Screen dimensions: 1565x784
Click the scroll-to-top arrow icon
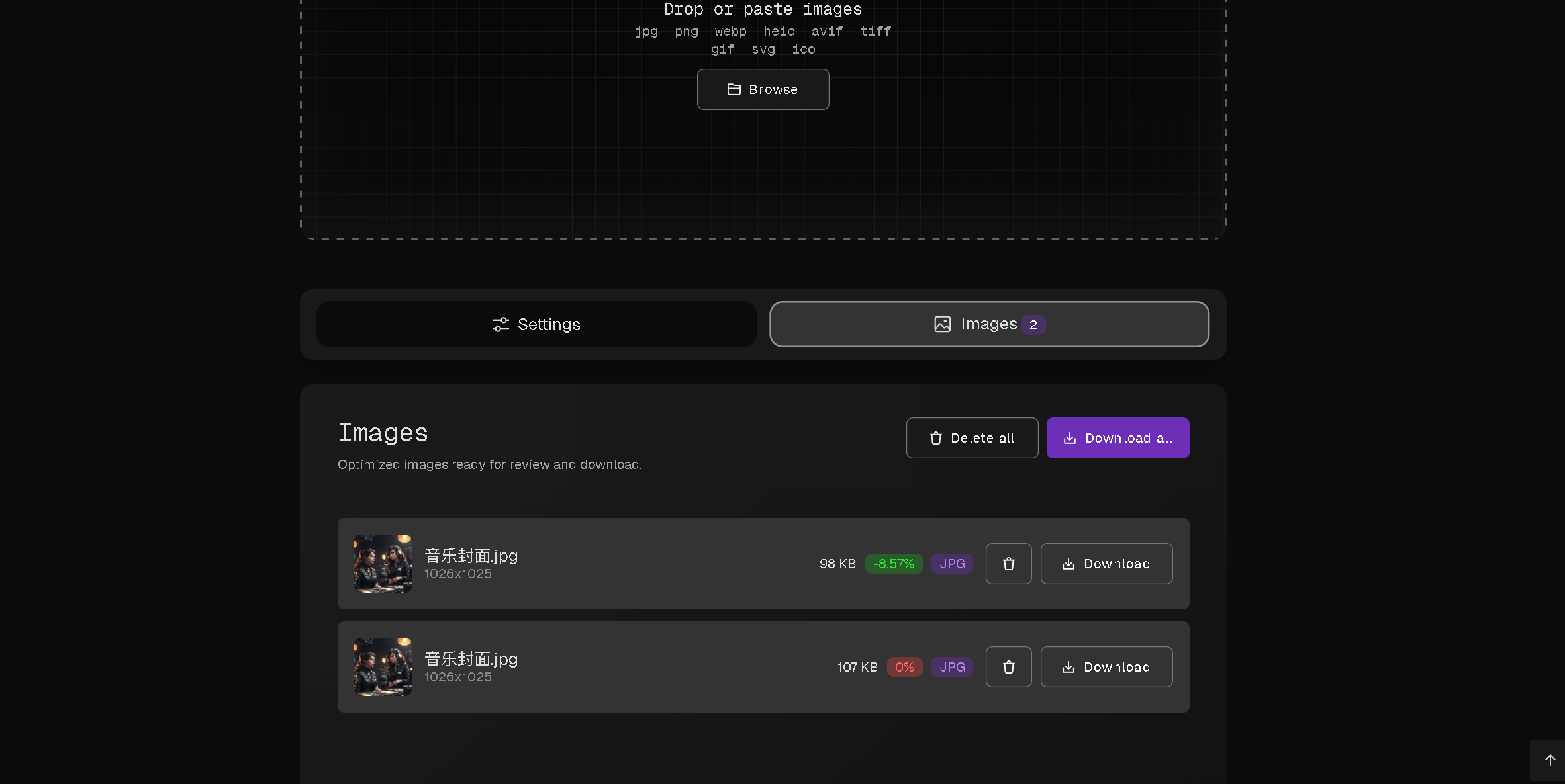(x=1550, y=760)
